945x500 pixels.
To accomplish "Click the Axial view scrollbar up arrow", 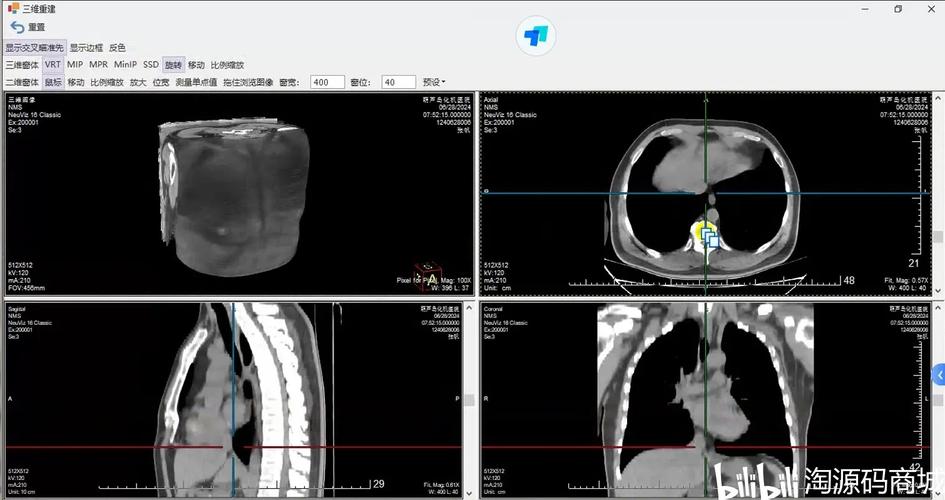I will (938, 97).
